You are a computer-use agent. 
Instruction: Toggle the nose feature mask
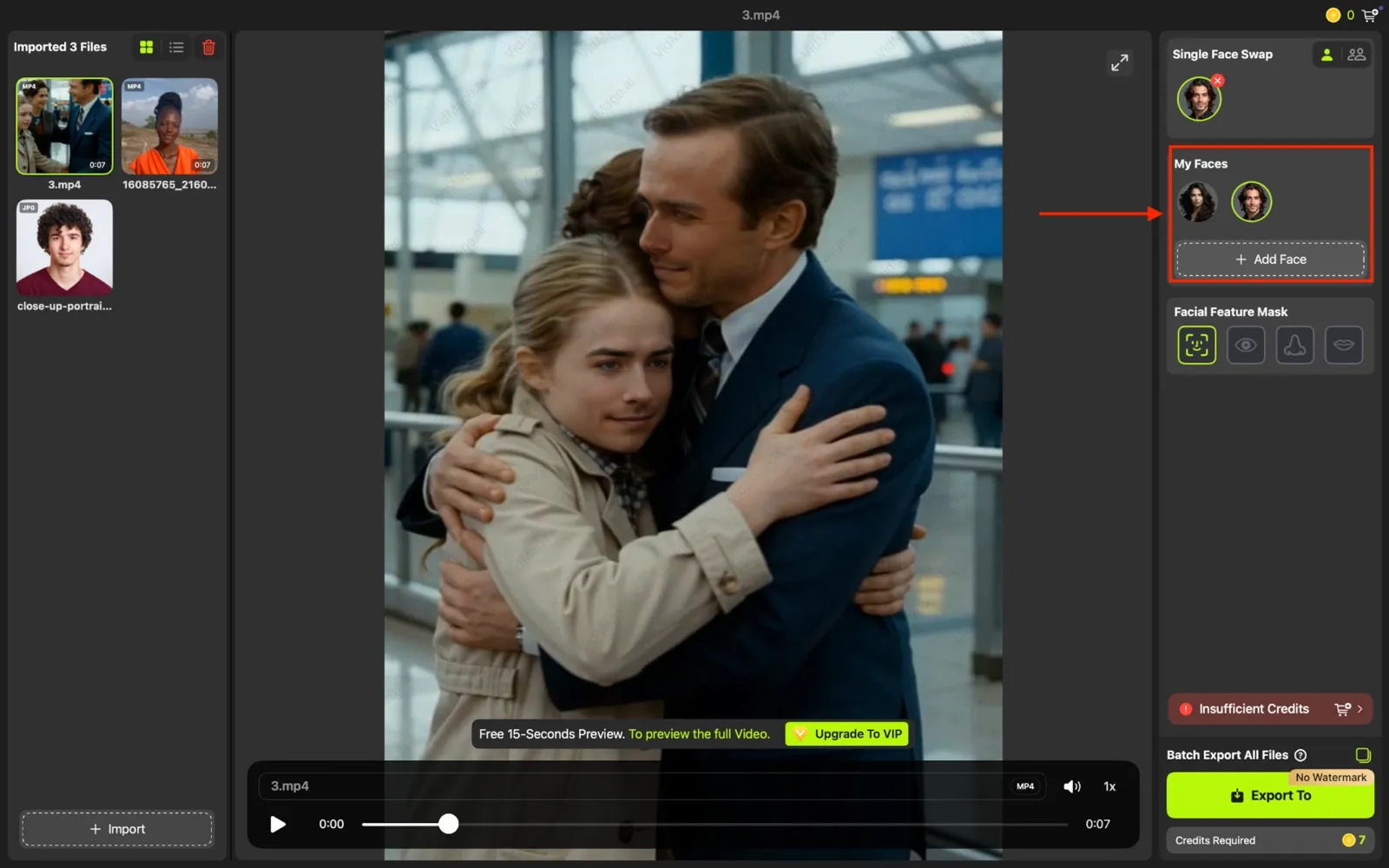point(1294,345)
